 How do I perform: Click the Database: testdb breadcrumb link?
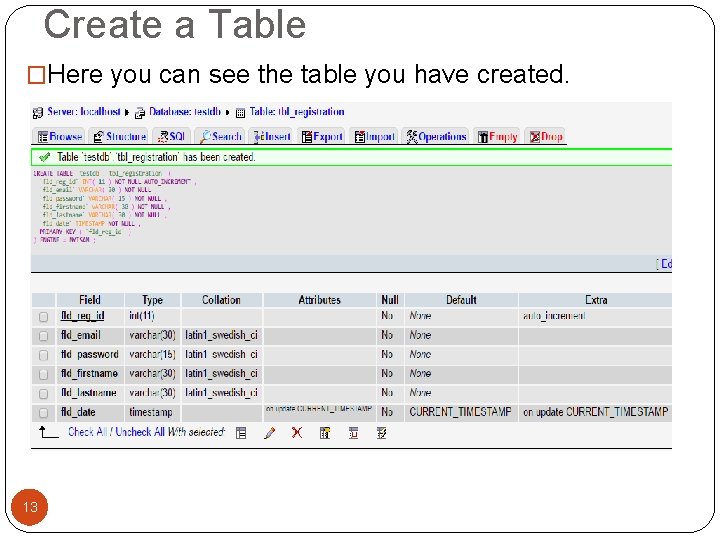185,112
